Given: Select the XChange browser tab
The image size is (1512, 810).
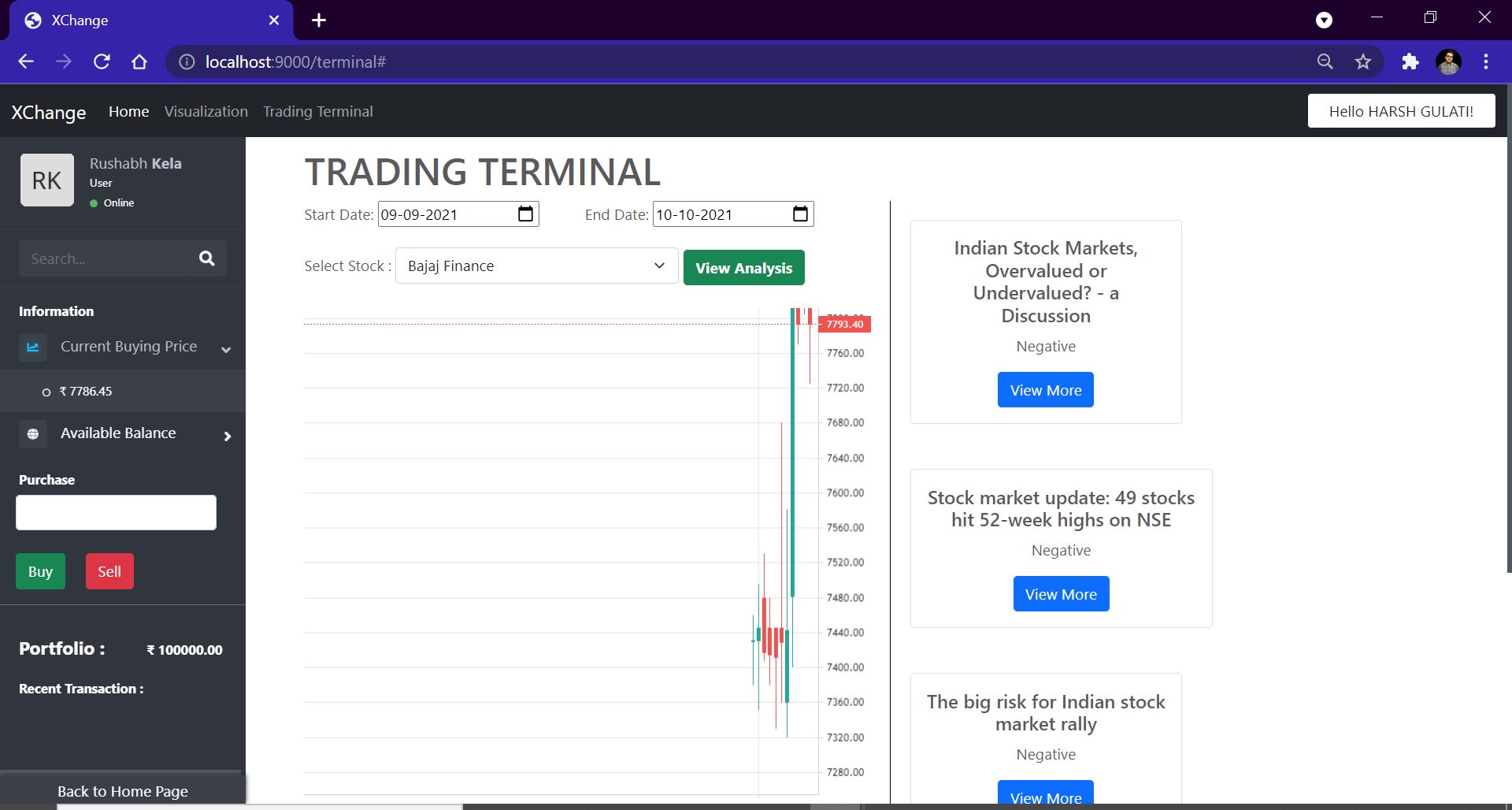Looking at the screenshot, I should coord(151,20).
